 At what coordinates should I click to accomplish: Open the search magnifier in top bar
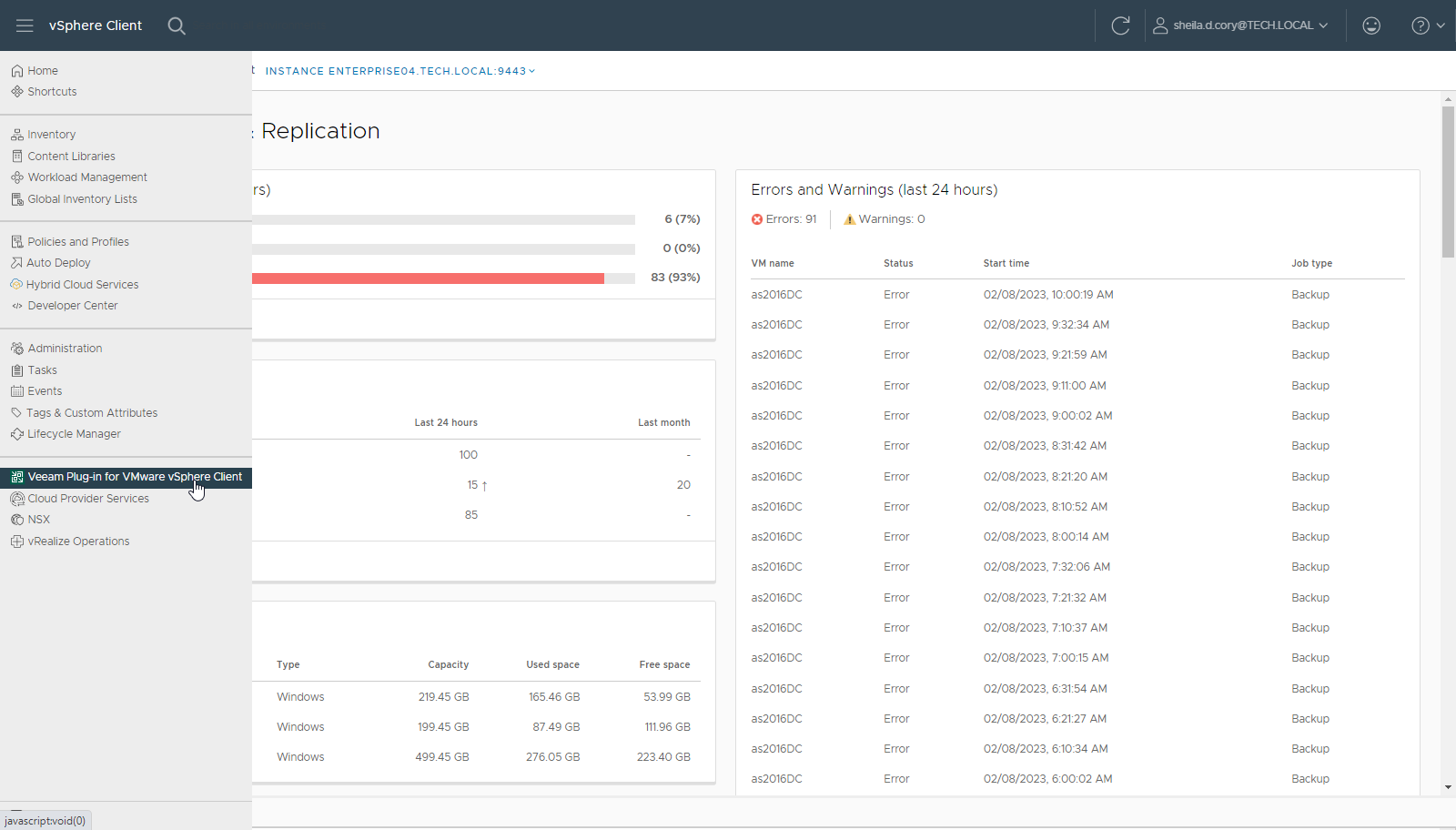(177, 25)
